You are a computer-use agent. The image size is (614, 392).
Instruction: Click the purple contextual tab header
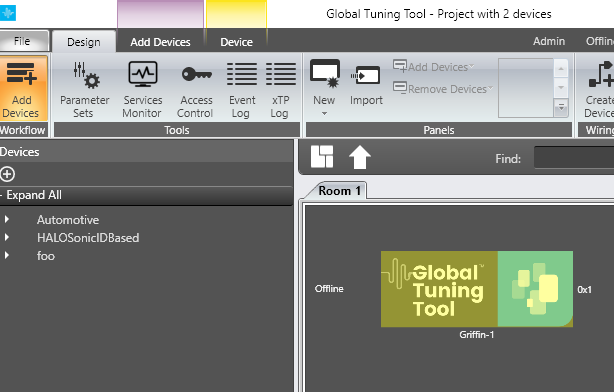[x=160, y=14]
